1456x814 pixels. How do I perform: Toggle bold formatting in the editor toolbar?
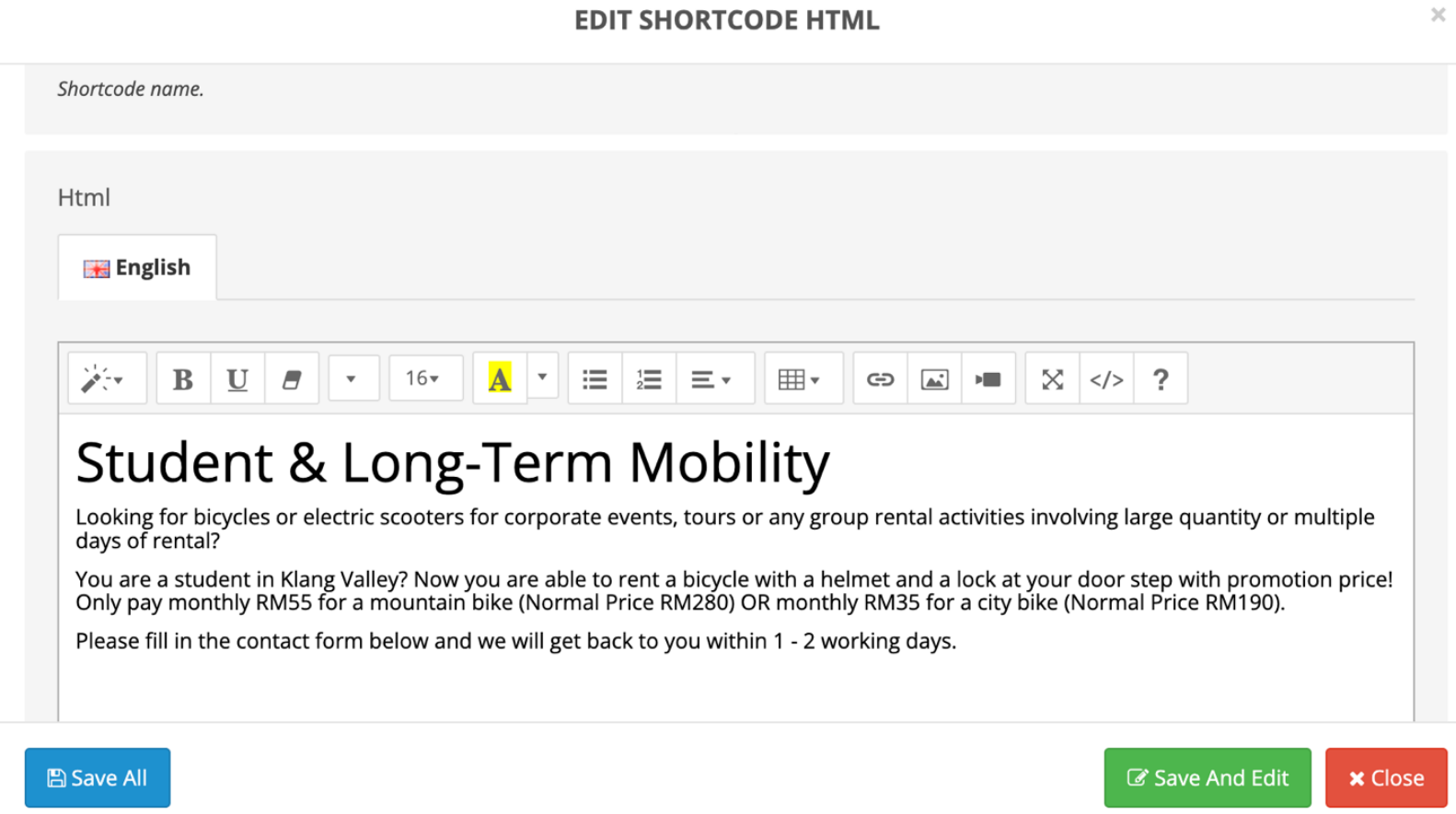(x=183, y=378)
